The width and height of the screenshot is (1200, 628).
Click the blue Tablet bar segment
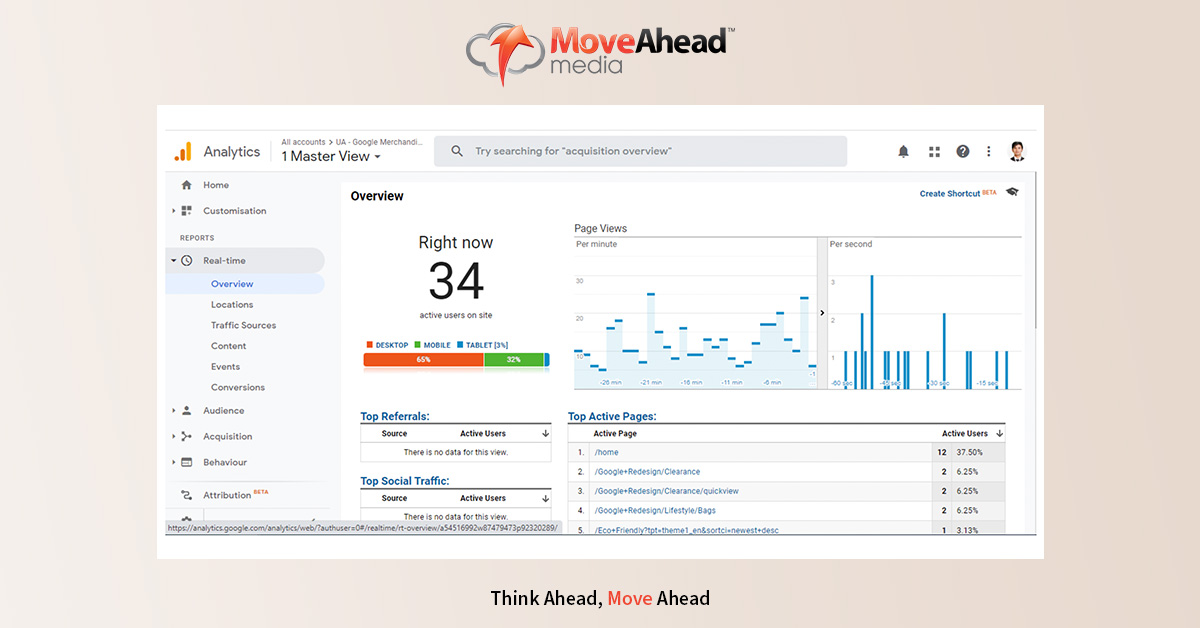tap(547, 359)
